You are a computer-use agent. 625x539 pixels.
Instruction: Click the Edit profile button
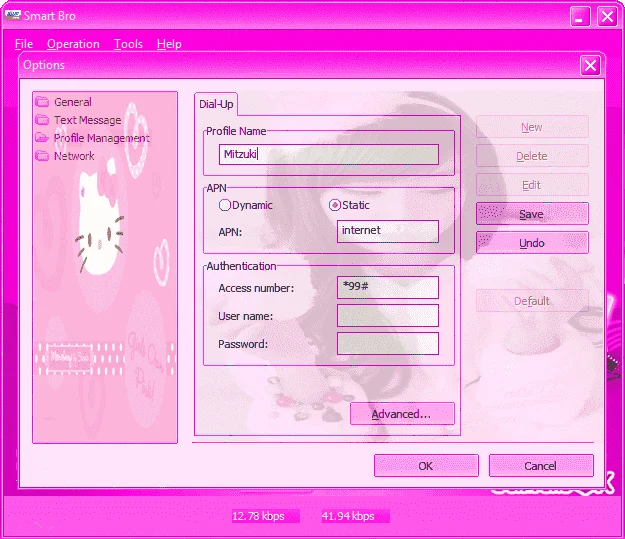coord(532,185)
